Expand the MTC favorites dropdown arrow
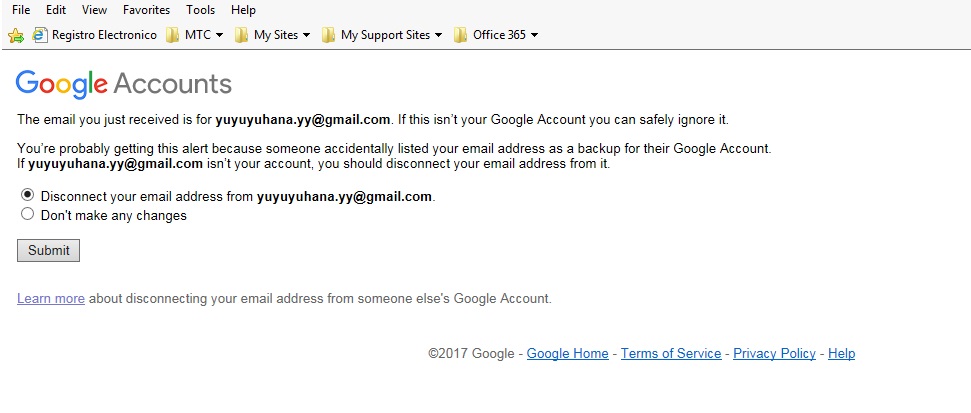971x413 pixels. (x=220, y=35)
